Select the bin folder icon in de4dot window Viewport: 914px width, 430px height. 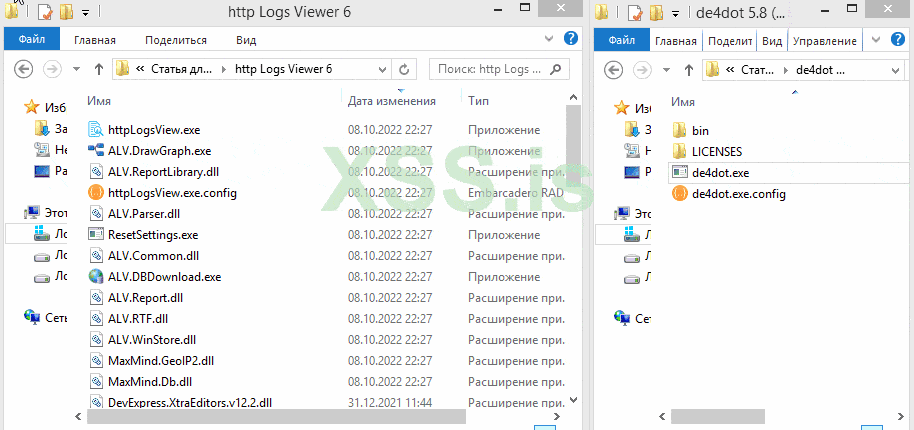tap(680, 130)
